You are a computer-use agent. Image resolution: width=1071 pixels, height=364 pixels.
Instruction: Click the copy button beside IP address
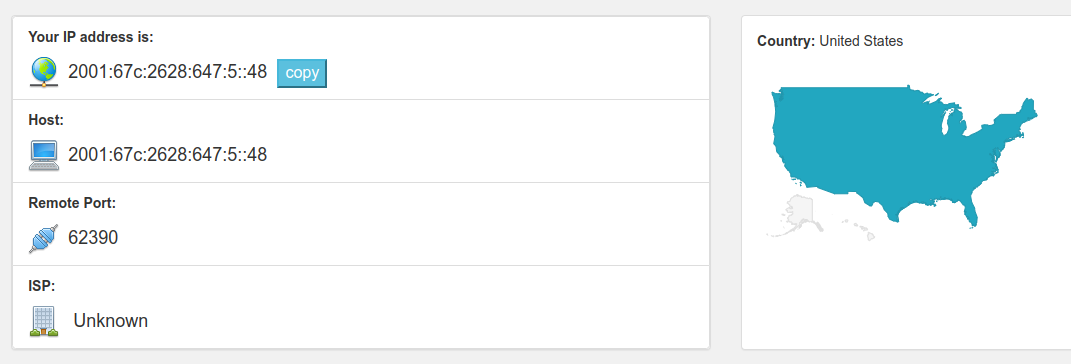302,73
